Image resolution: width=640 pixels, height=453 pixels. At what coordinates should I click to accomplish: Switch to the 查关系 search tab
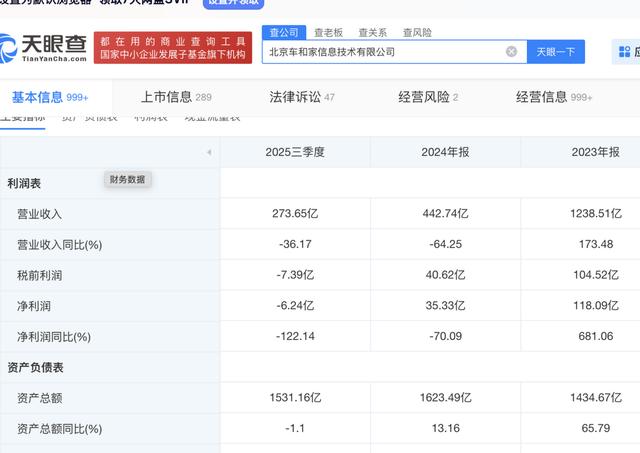pos(373,32)
